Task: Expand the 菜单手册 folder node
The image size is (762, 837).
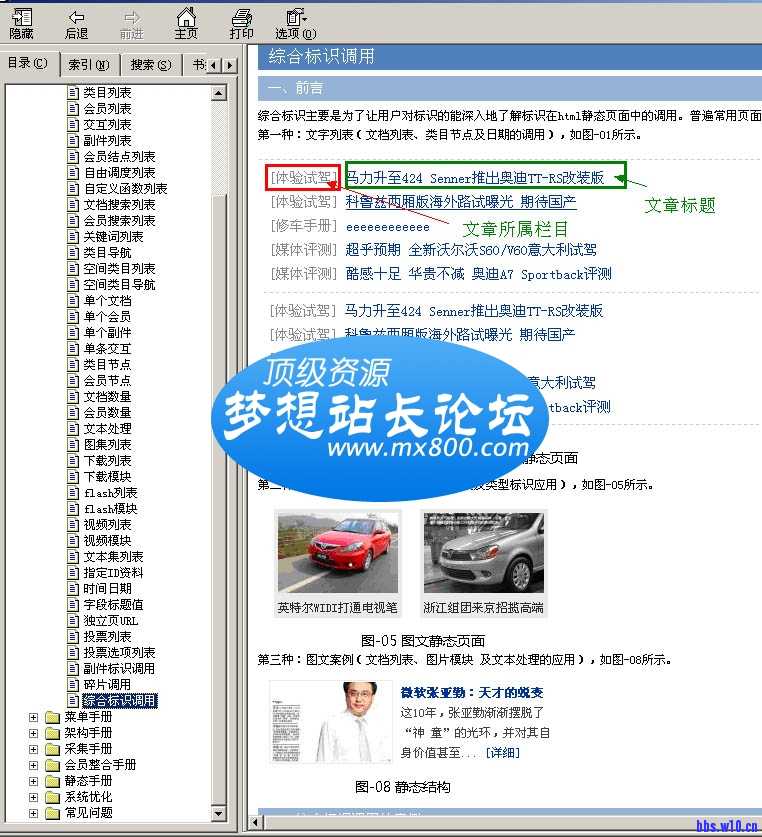Action: tap(34, 717)
